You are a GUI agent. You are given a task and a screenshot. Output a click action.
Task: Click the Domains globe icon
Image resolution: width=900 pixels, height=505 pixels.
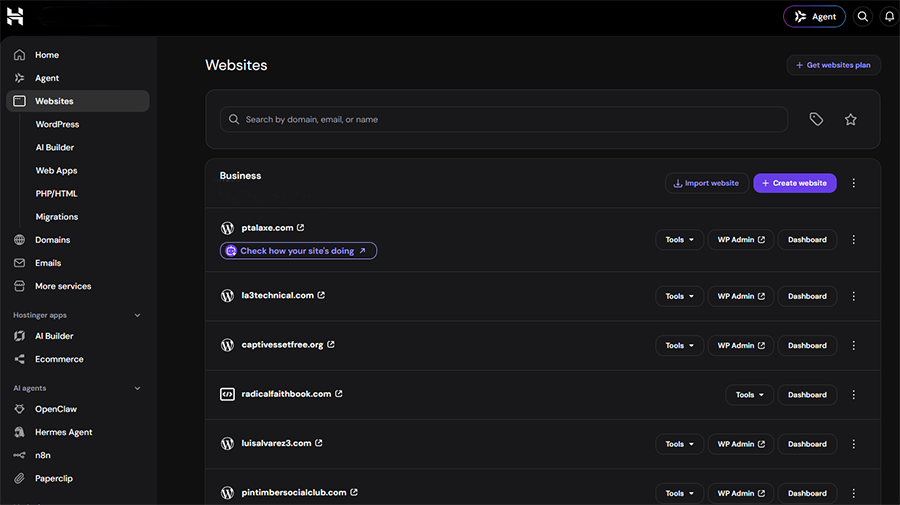click(x=20, y=240)
